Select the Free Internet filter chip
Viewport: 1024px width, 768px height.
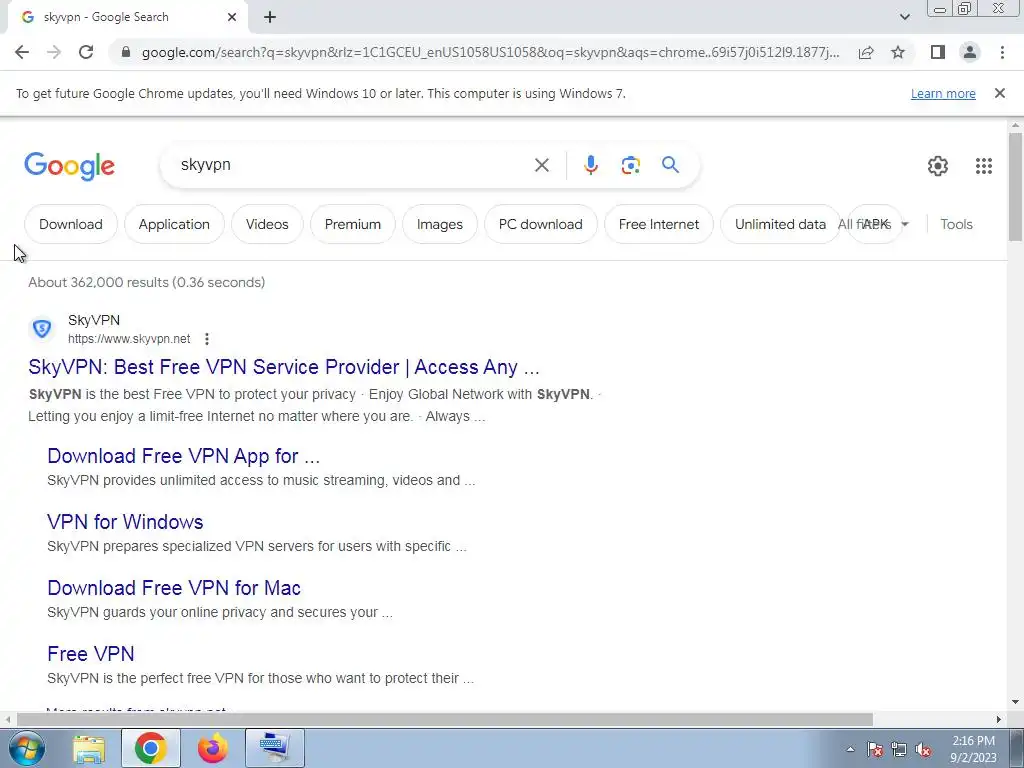click(x=659, y=224)
